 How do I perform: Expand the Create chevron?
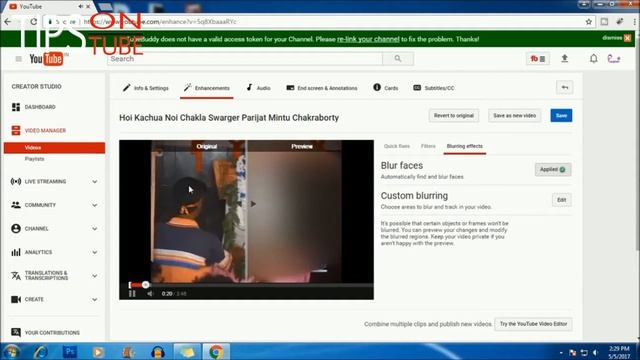(x=95, y=300)
